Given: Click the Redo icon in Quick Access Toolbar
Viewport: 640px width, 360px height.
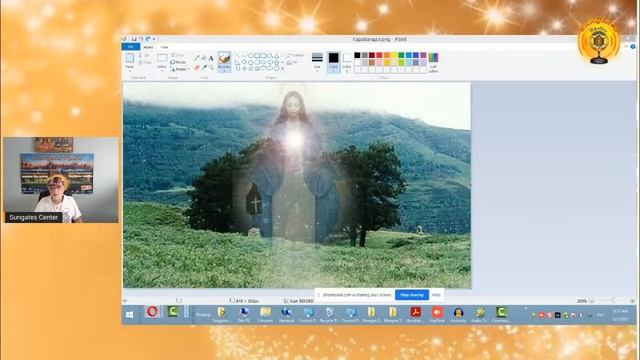Looking at the screenshot, I should click(x=148, y=39).
